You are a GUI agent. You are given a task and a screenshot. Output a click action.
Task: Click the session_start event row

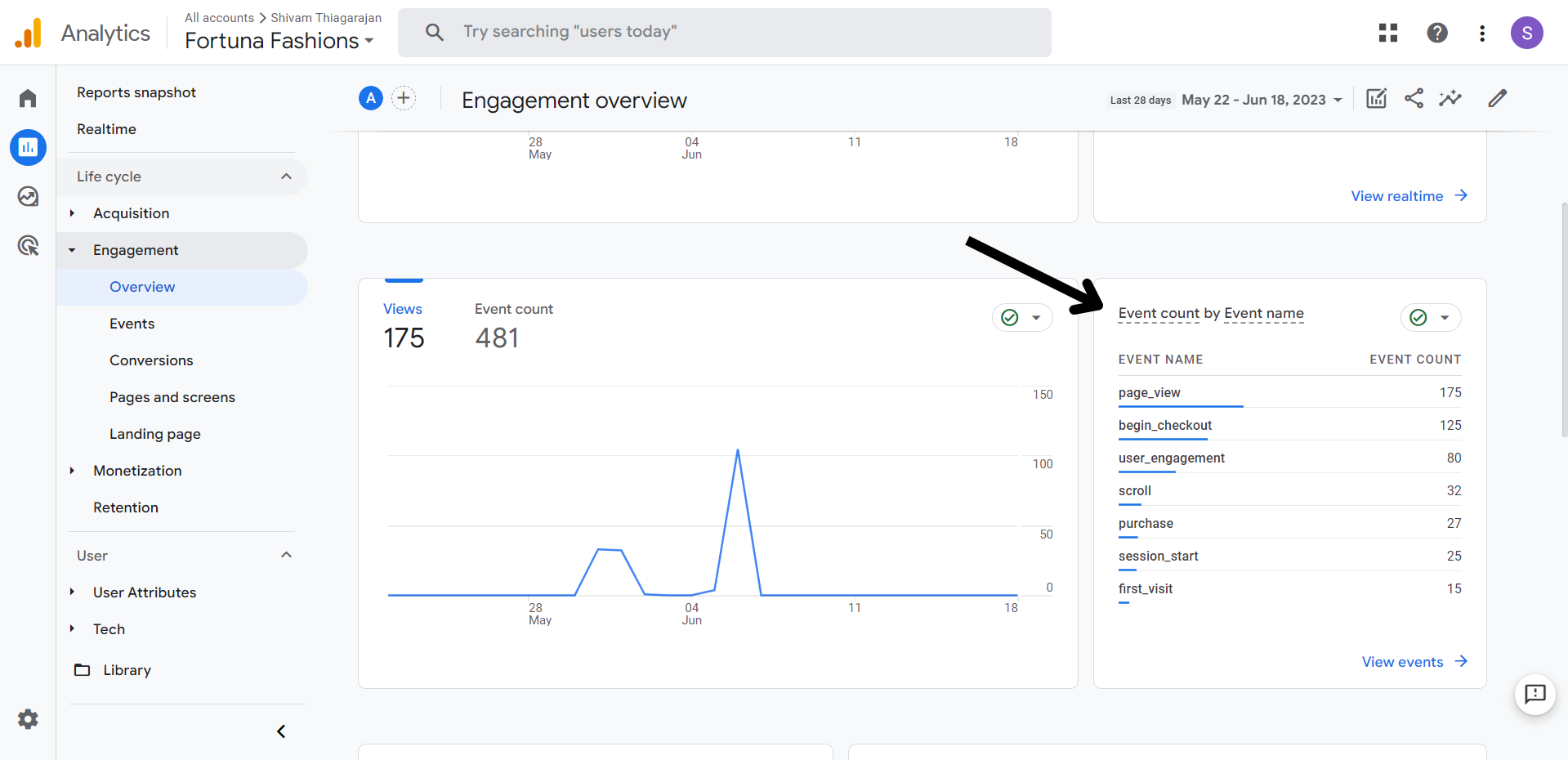coord(1289,557)
